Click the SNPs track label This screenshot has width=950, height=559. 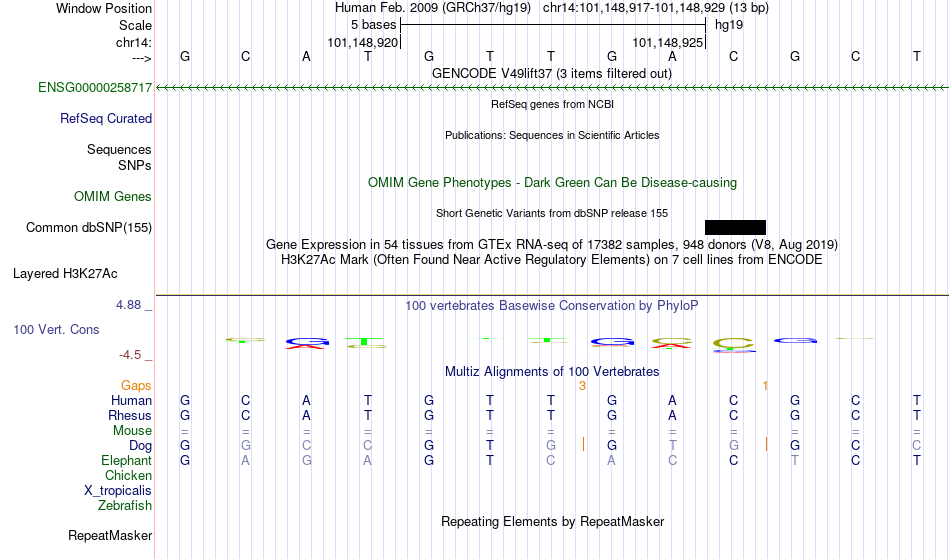pos(135,165)
